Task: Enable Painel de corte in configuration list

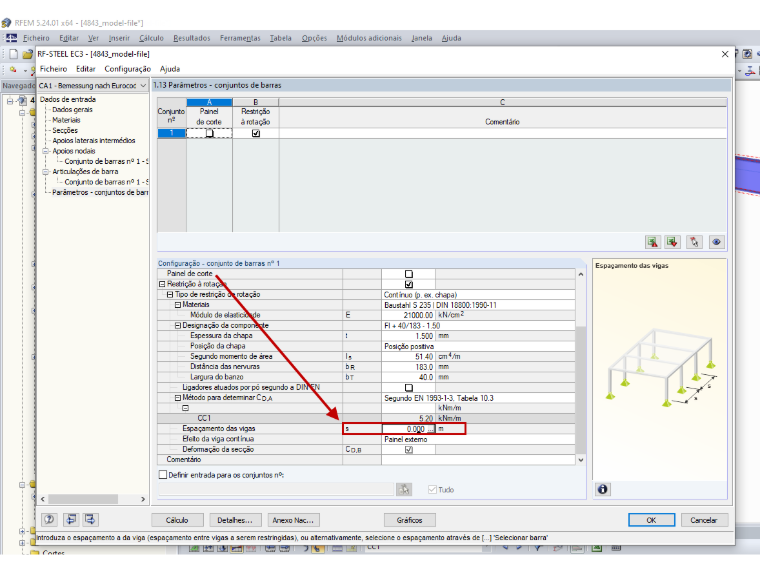Action: 409,274
